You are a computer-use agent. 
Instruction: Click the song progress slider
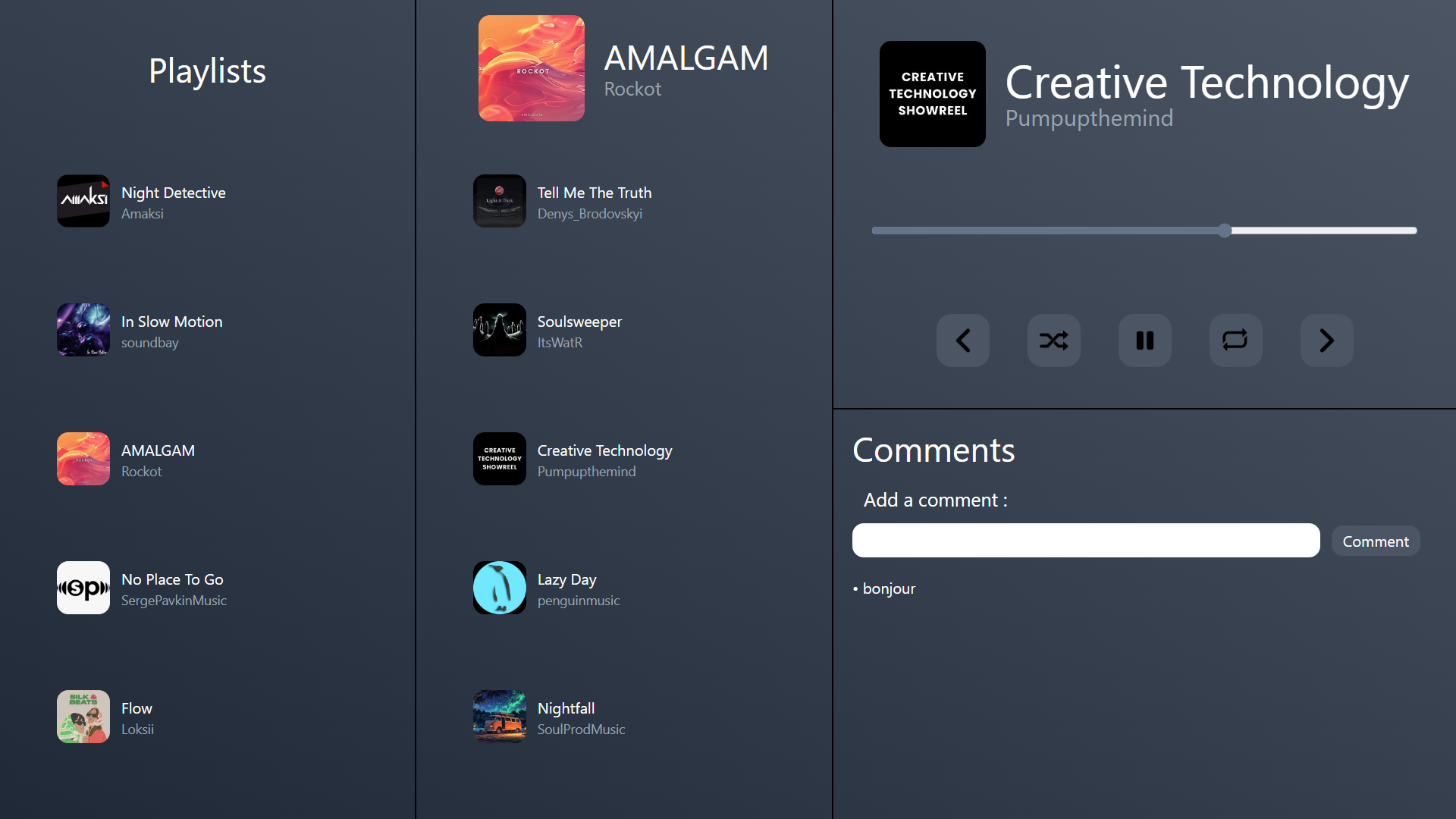(x=1144, y=231)
